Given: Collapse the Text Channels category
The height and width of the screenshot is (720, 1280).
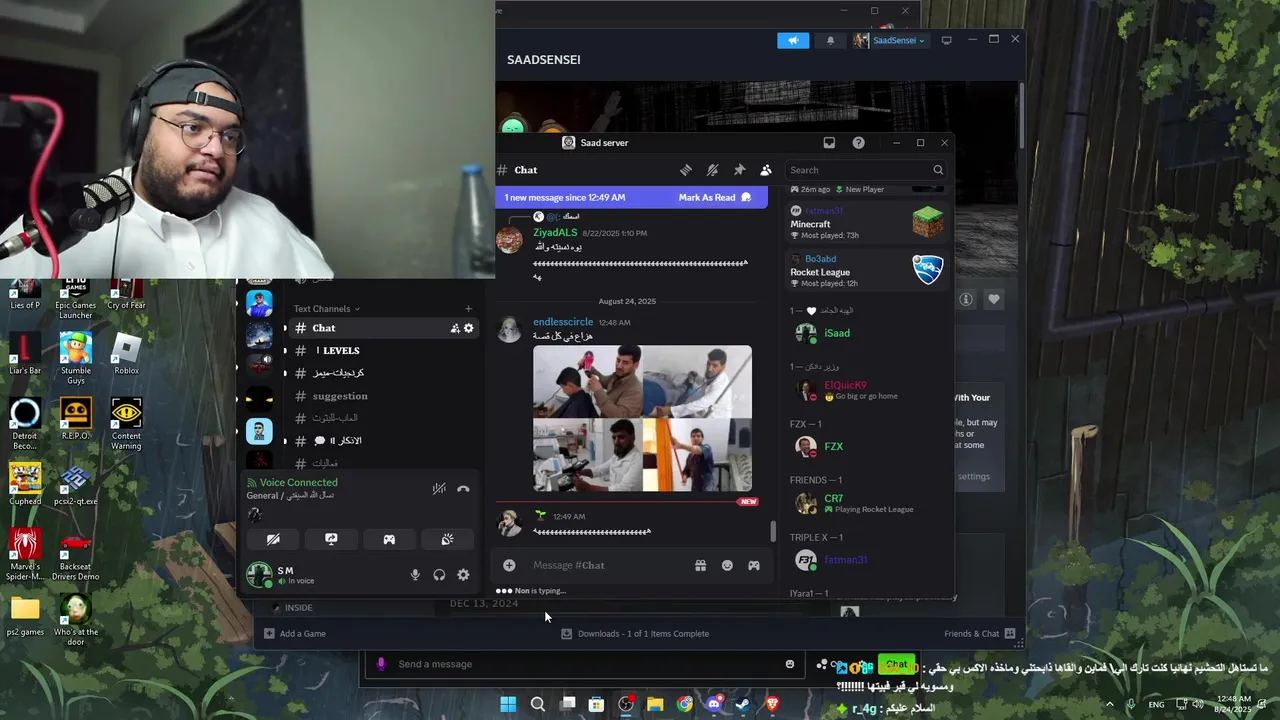Looking at the screenshot, I should 326,309.
